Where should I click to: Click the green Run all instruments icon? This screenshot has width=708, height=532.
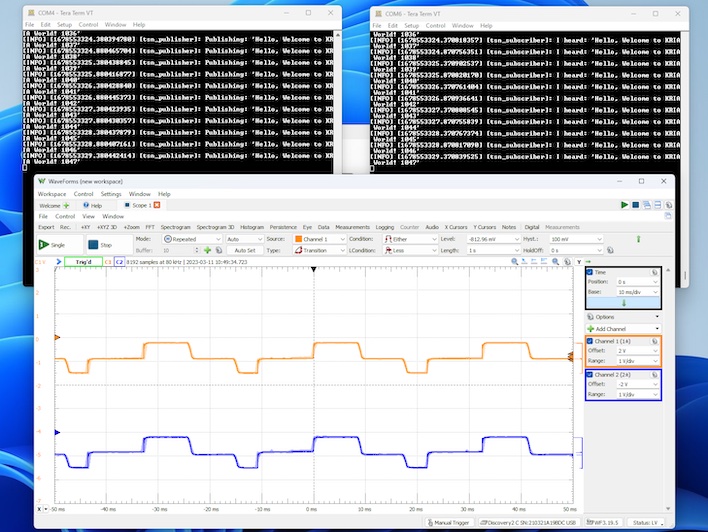coord(624,205)
